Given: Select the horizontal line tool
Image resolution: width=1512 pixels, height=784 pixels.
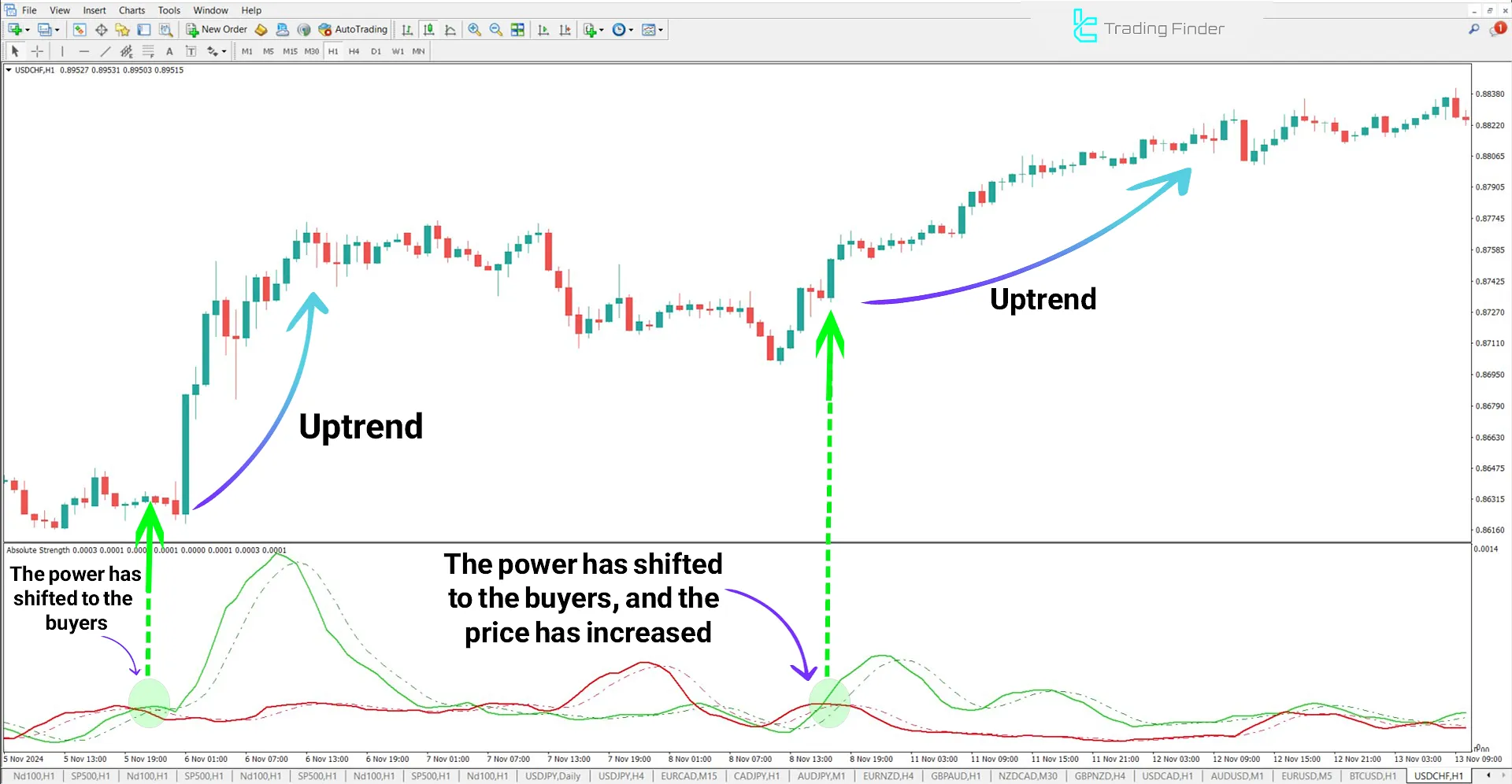Looking at the screenshot, I should coord(83,51).
